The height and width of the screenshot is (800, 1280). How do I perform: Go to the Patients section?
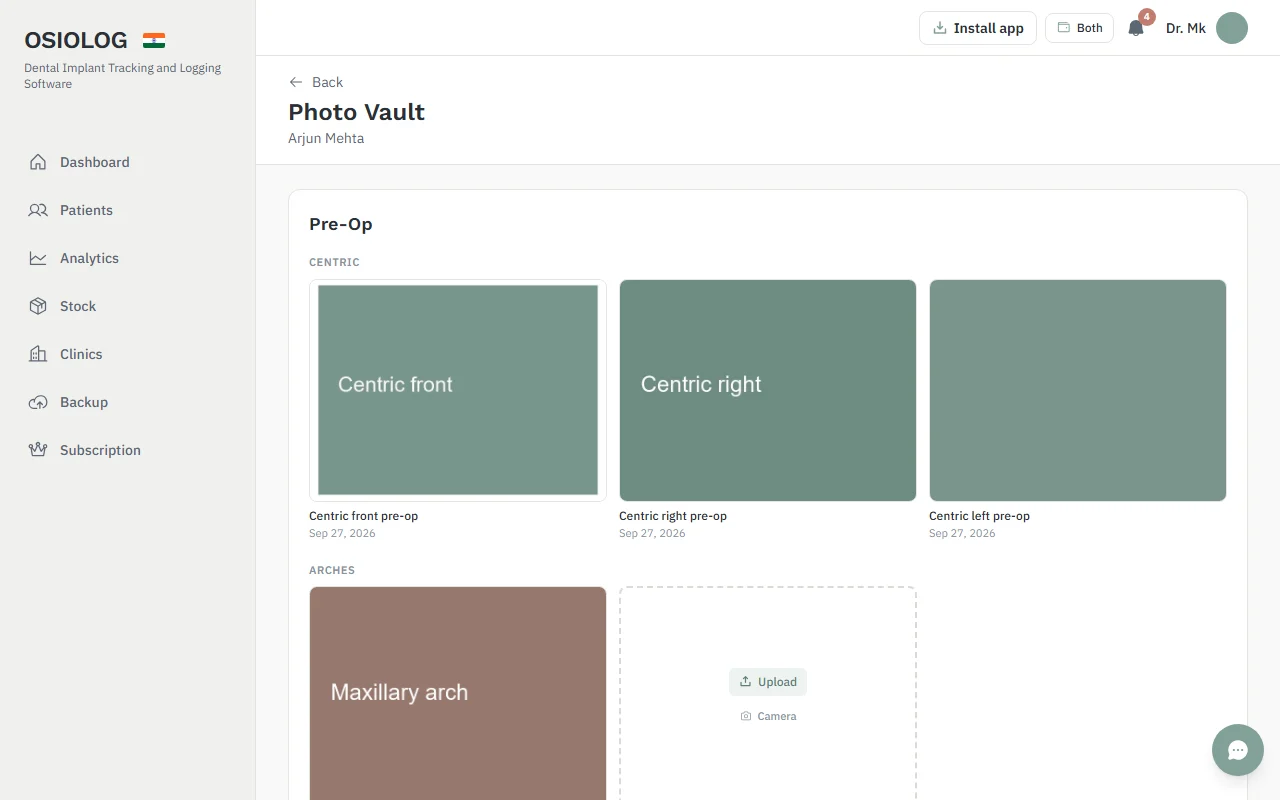pyautogui.click(x=127, y=210)
